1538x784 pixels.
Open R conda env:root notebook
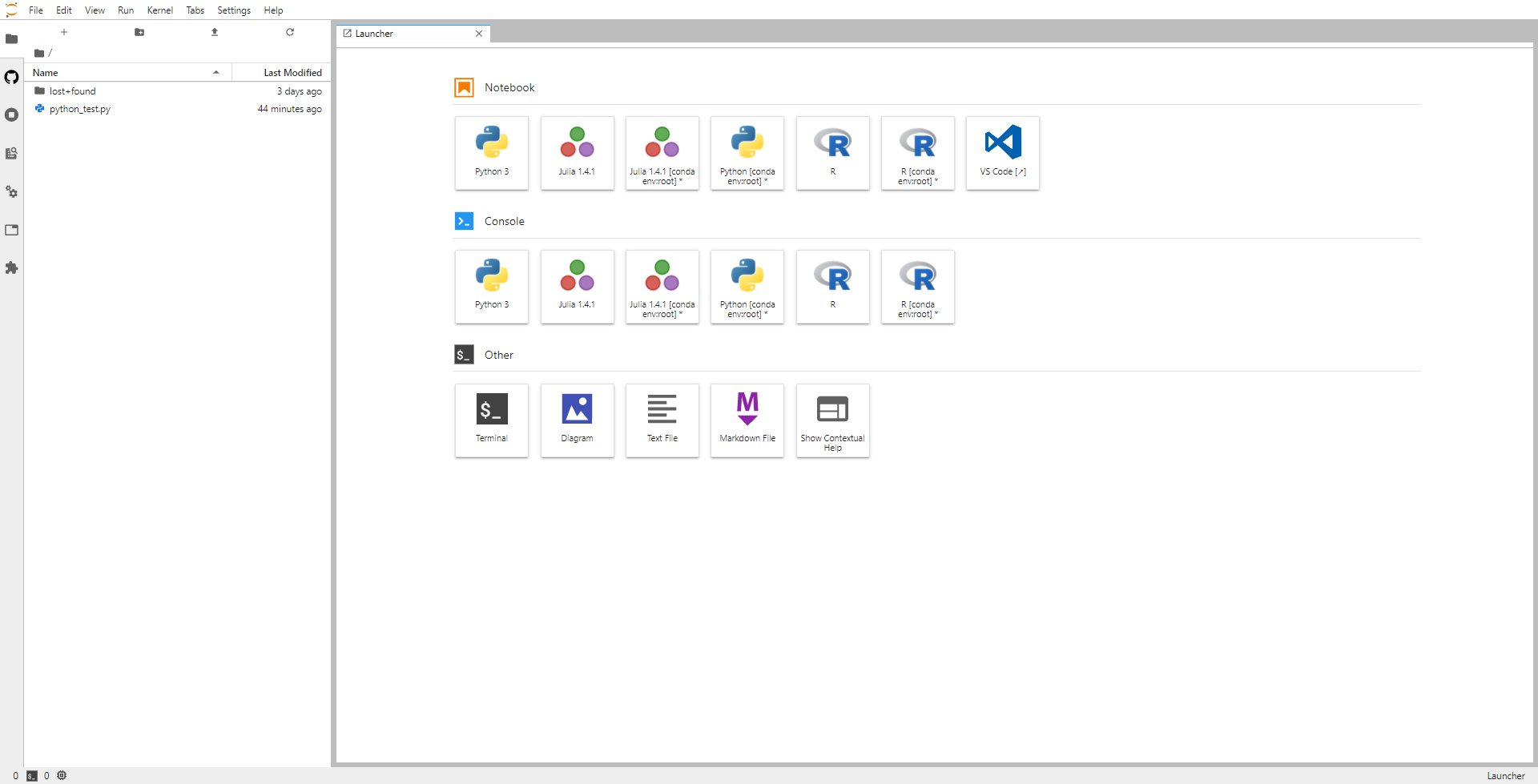(918, 153)
